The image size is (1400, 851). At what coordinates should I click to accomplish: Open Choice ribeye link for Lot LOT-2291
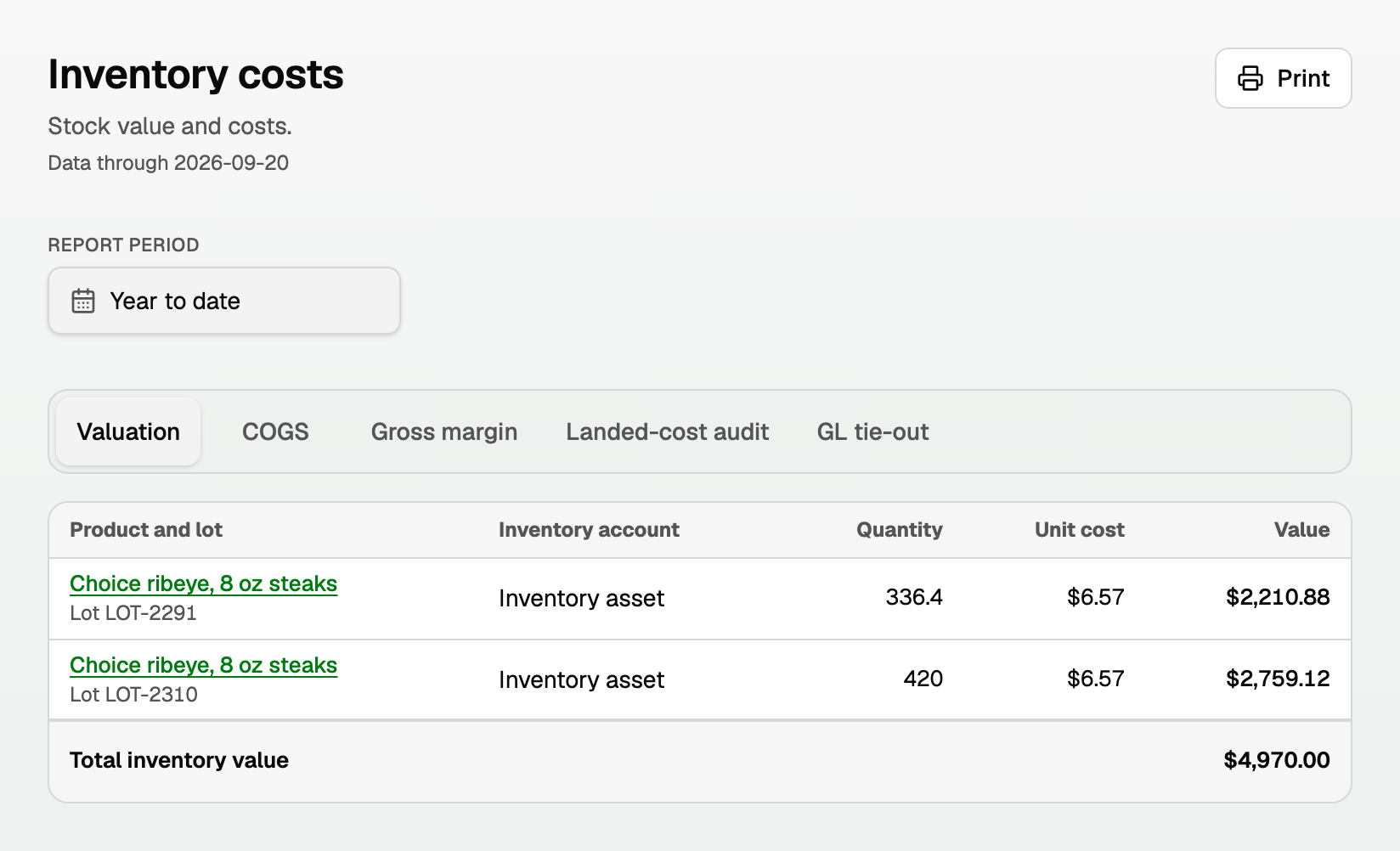point(204,583)
